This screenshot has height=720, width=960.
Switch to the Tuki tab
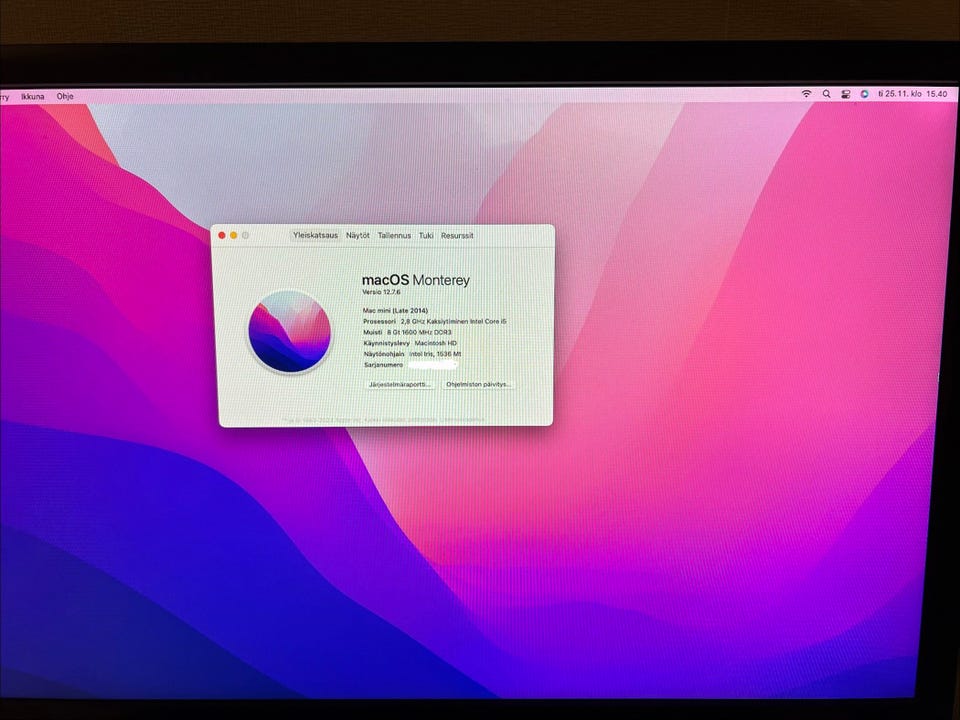[x=426, y=235]
